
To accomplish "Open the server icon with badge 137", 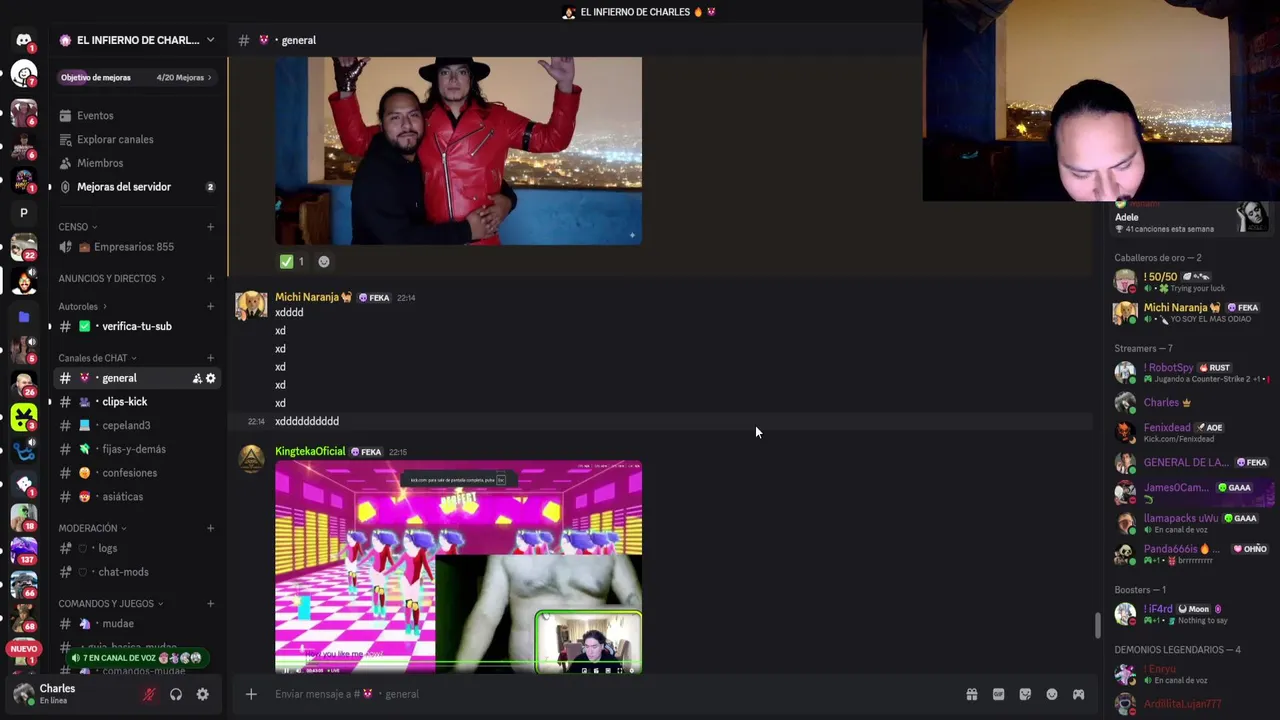I will 24,550.
